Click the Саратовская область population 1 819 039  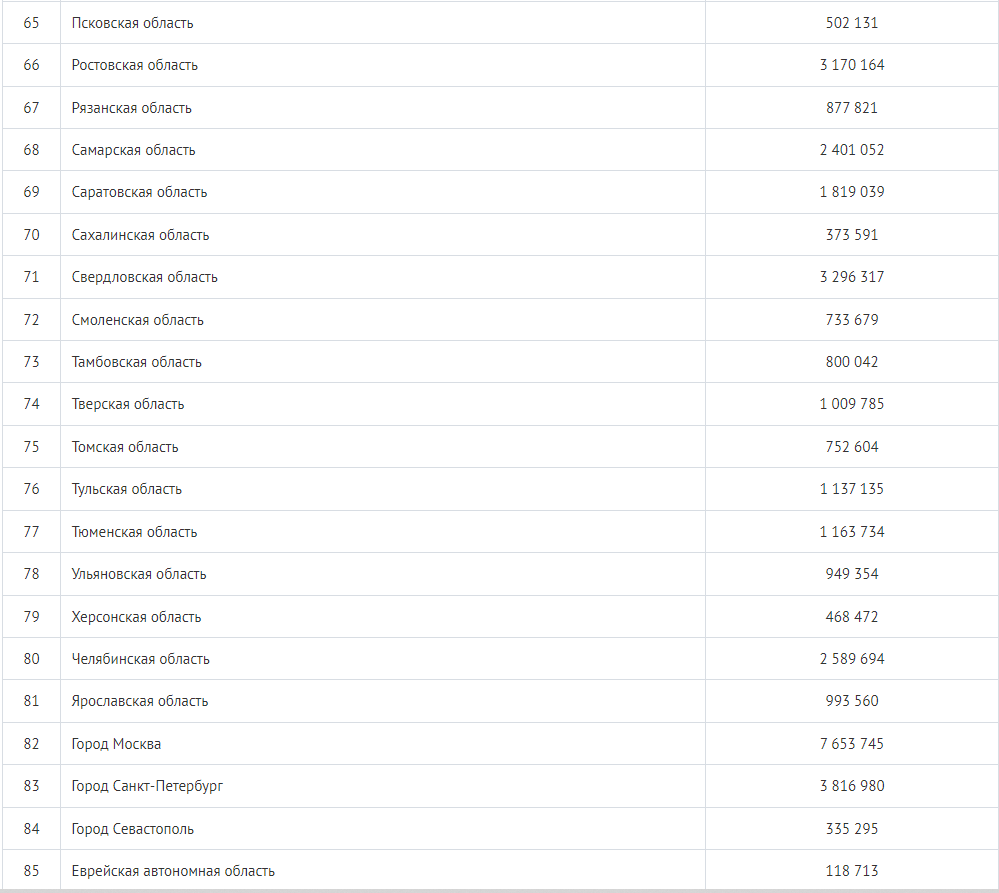coord(852,192)
